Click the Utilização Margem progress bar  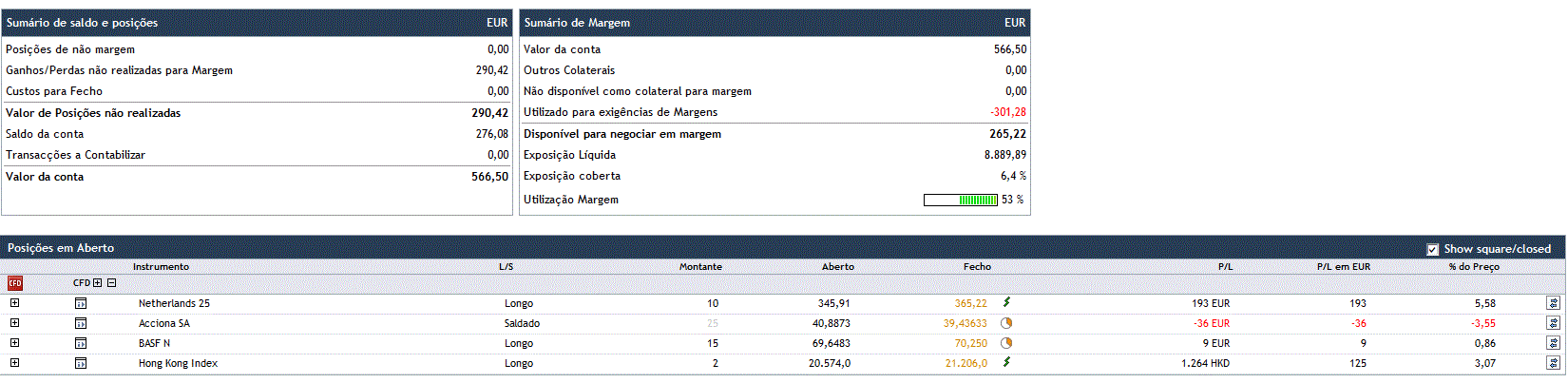point(960,201)
